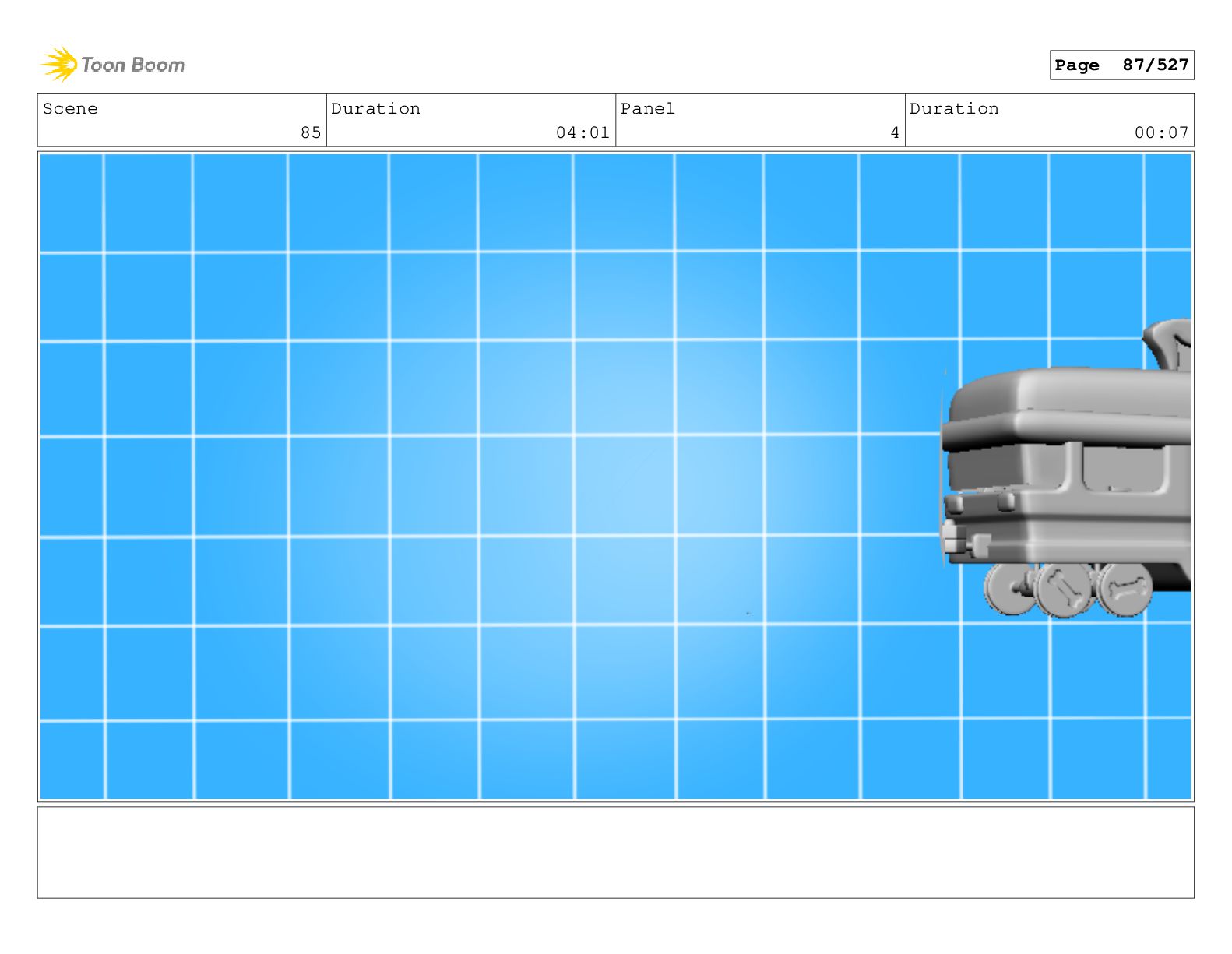
Task: Select the Page 87/527 indicator
Action: pyautogui.click(x=1121, y=65)
